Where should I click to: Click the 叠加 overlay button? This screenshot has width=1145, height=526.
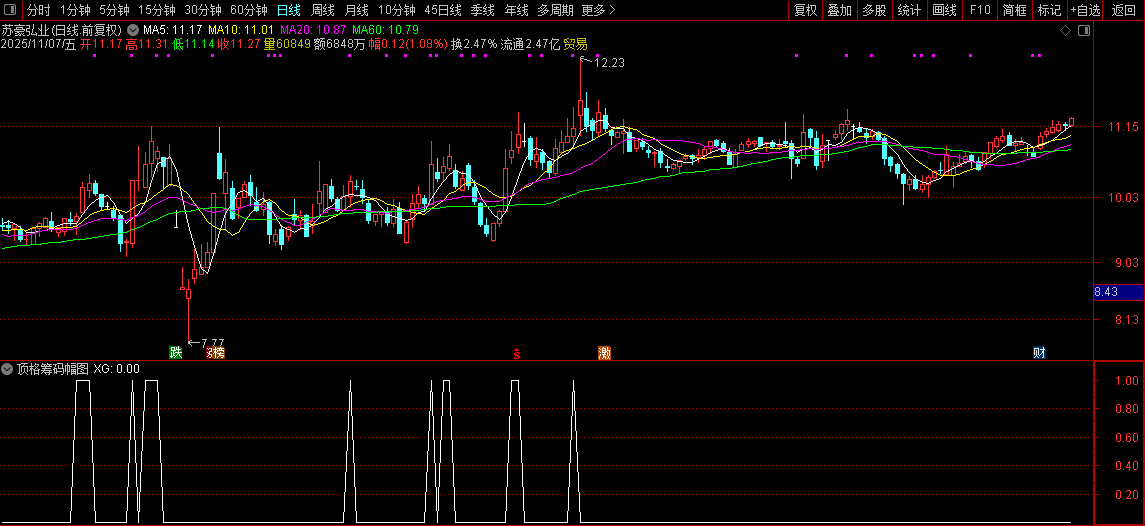840,10
